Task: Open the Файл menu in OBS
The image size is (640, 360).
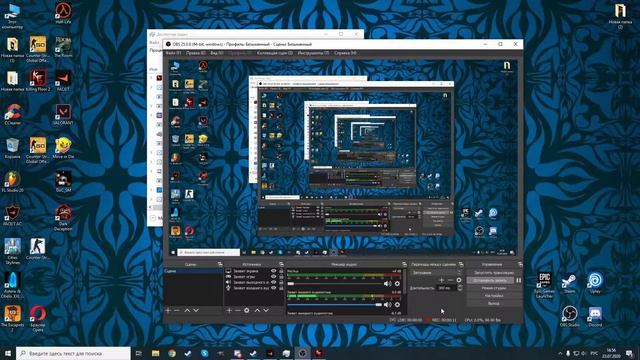Action: pos(173,53)
